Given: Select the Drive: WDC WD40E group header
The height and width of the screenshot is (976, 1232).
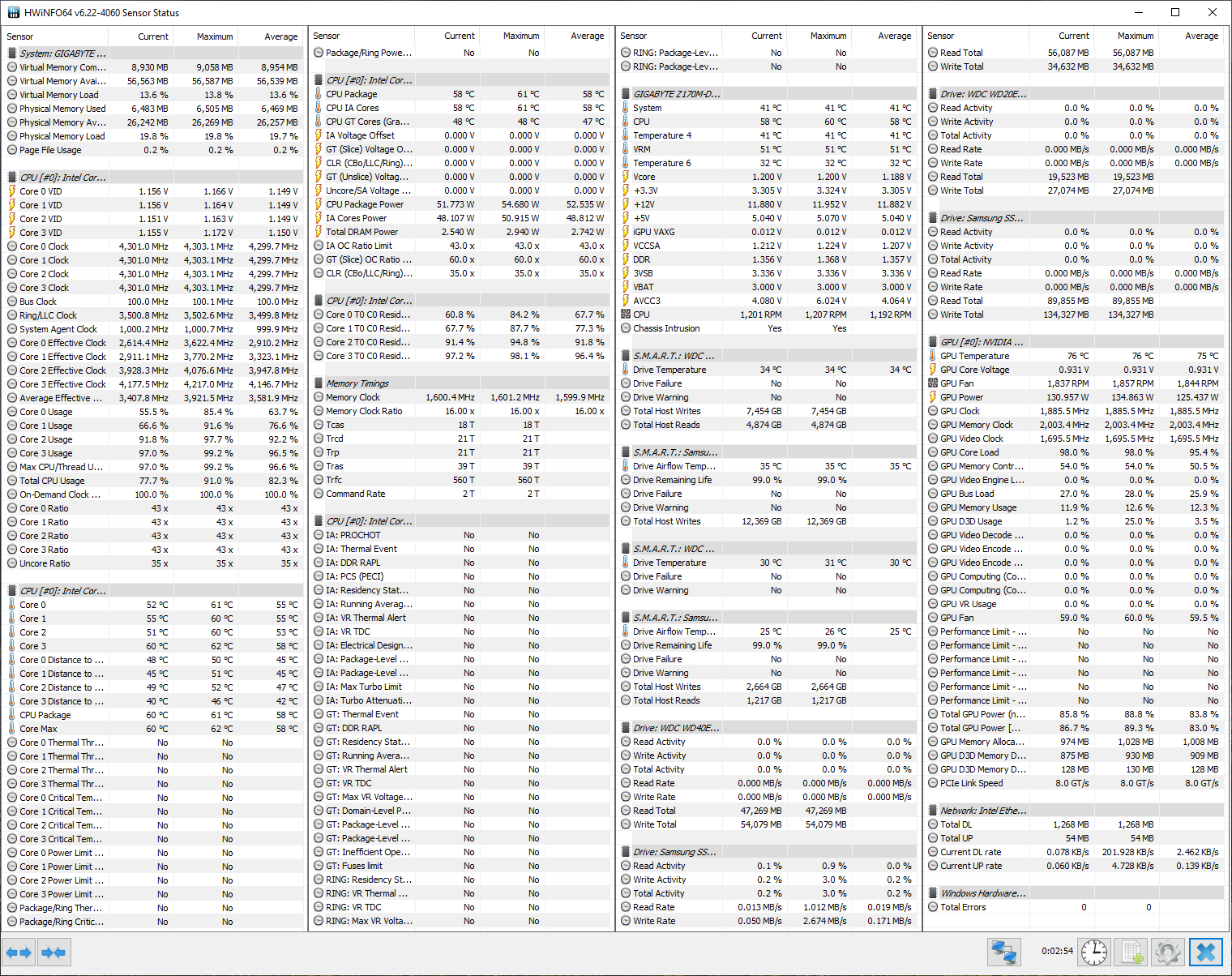Looking at the screenshot, I should [x=768, y=728].
